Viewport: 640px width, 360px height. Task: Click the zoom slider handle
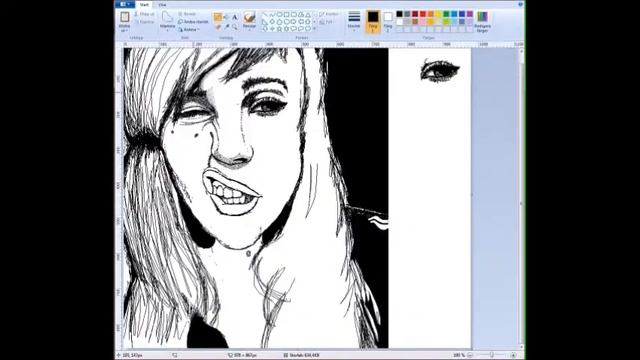491,355
